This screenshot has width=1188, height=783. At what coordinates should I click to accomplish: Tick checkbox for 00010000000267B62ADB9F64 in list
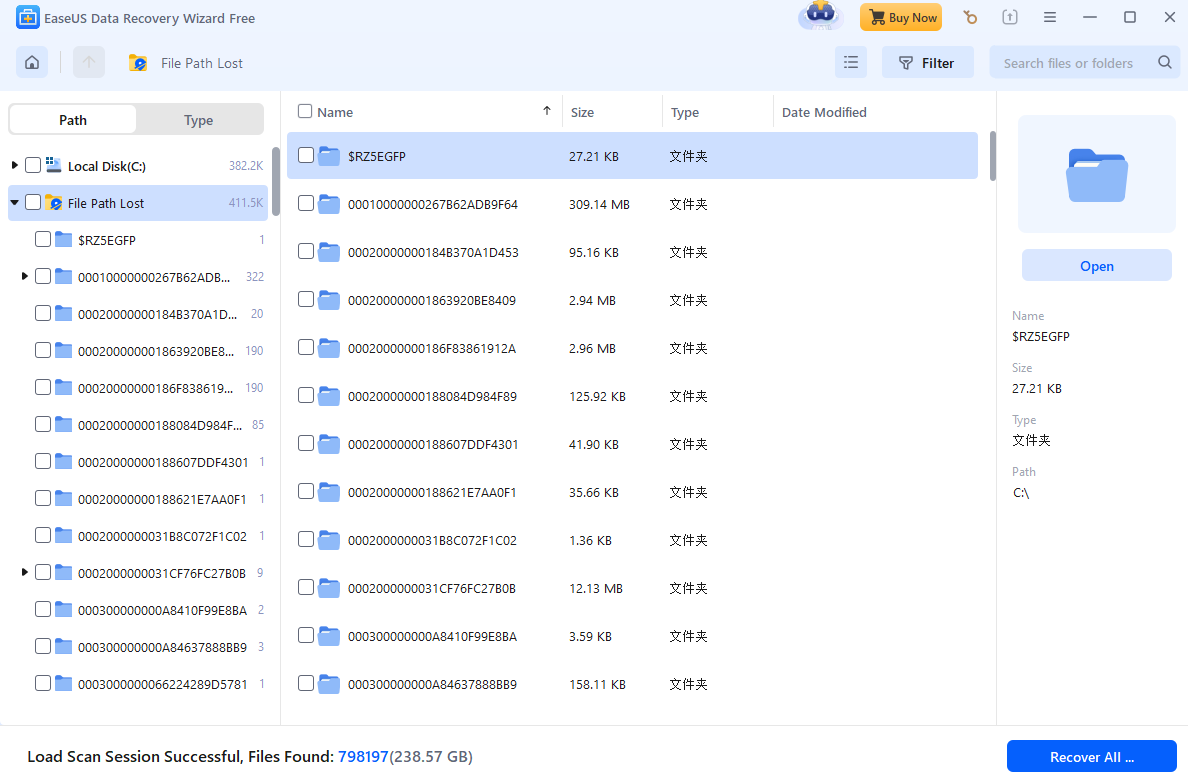[x=306, y=203]
